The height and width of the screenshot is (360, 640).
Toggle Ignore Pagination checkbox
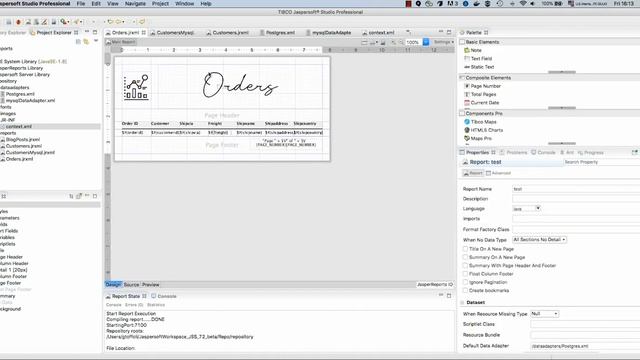tap(465, 282)
